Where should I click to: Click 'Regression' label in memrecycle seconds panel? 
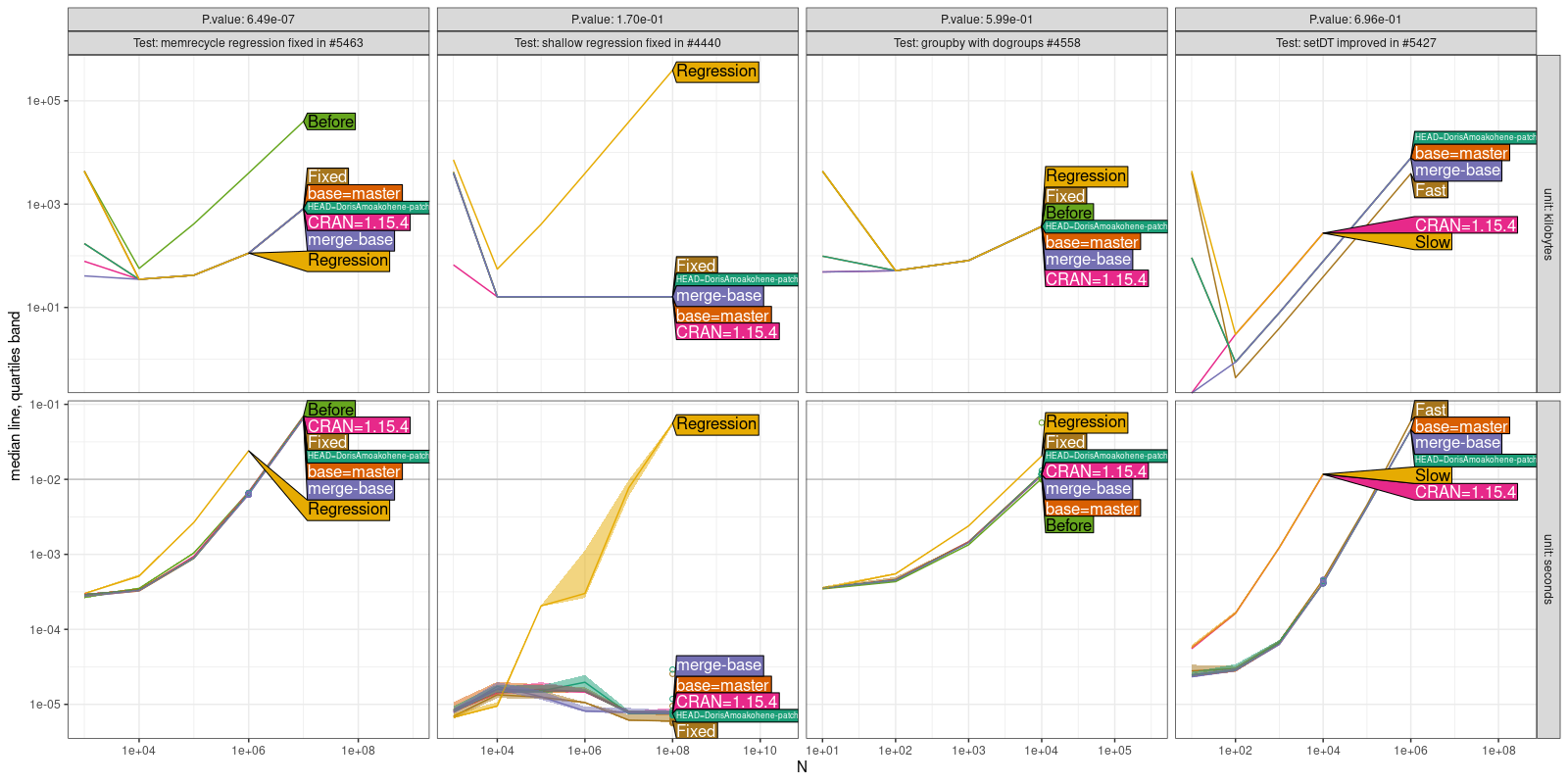pyautogui.click(x=348, y=510)
